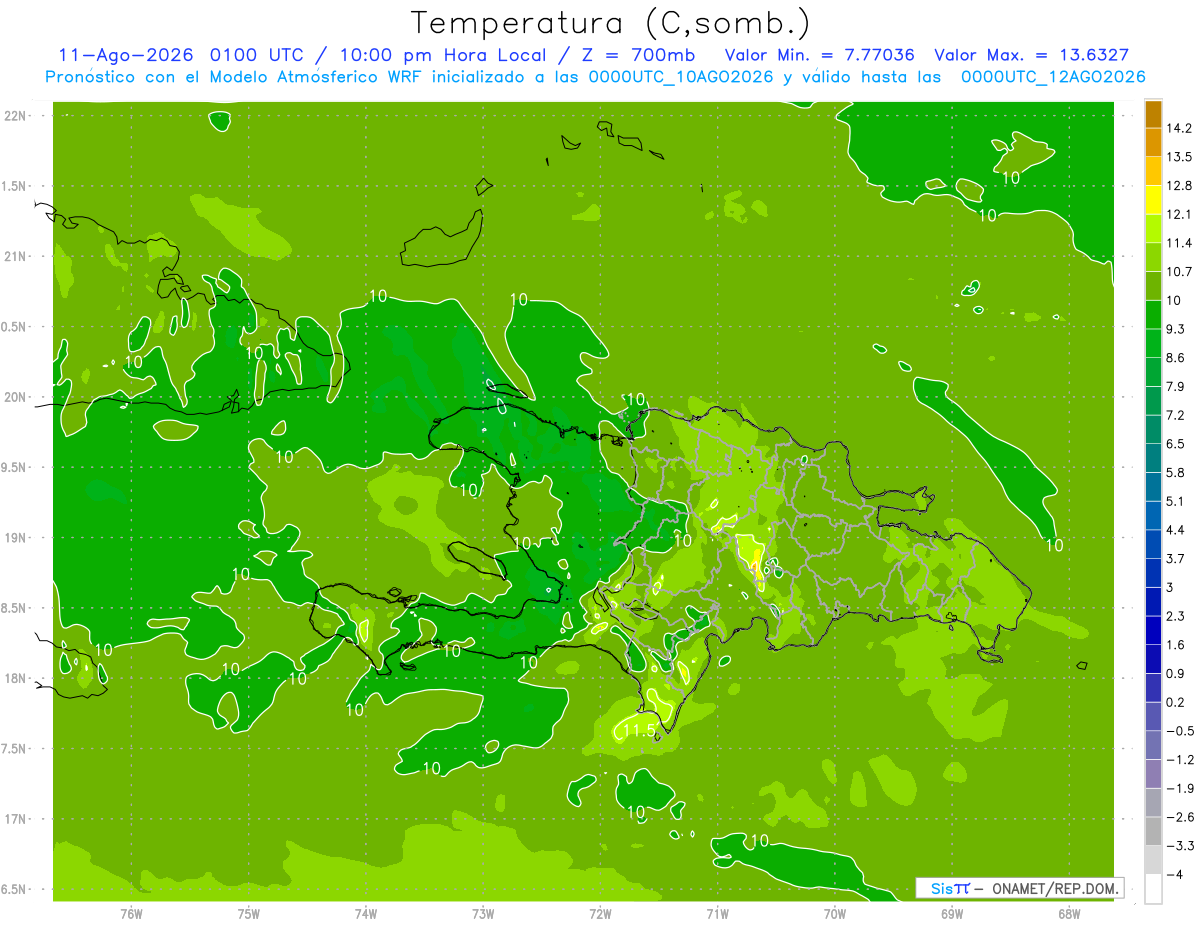This screenshot has width=1200, height=927.
Task: Click the "18N" latitude axis label
Action: [x=14, y=678]
